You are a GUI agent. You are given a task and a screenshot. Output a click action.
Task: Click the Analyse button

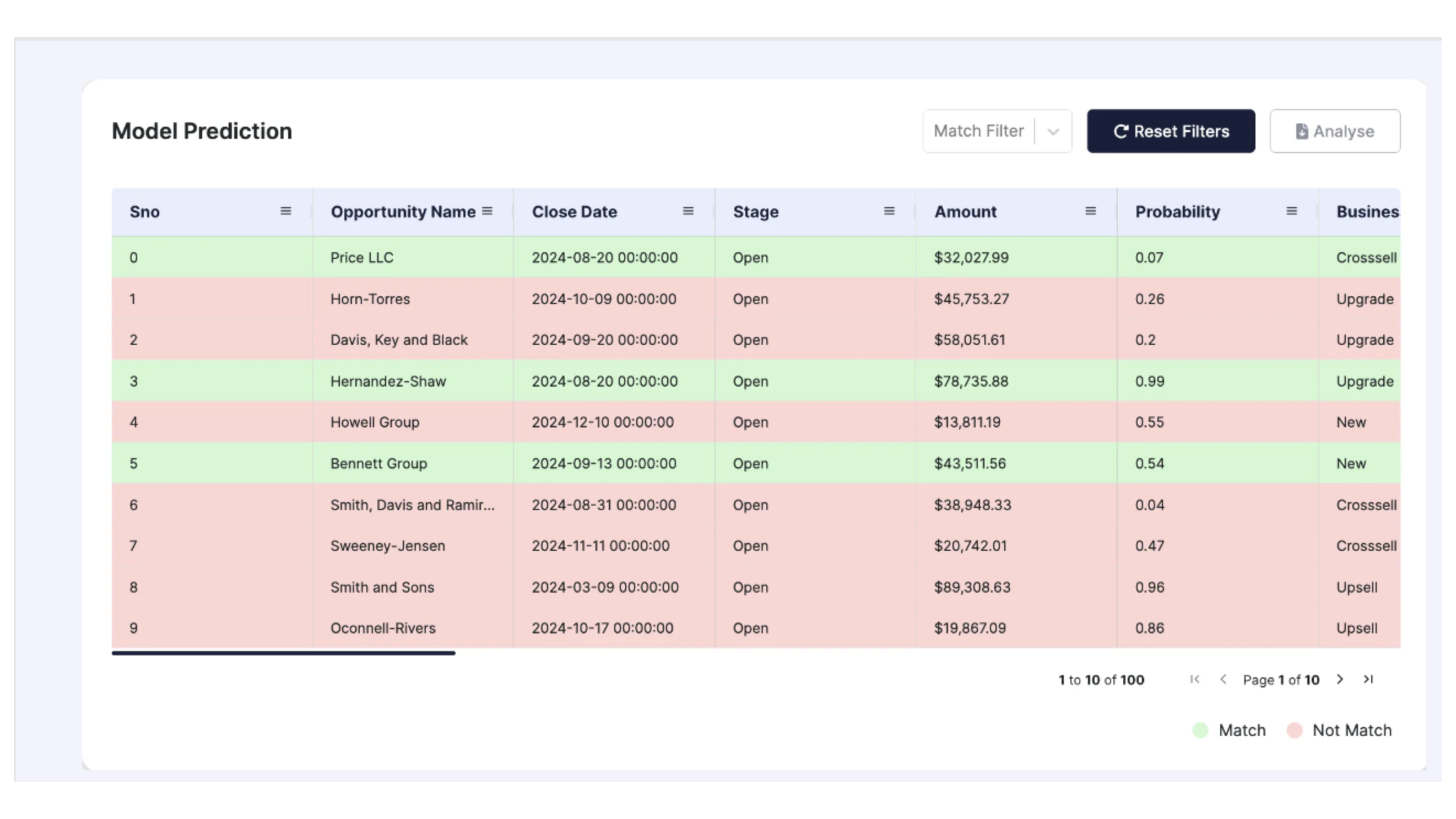[x=1334, y=131]
